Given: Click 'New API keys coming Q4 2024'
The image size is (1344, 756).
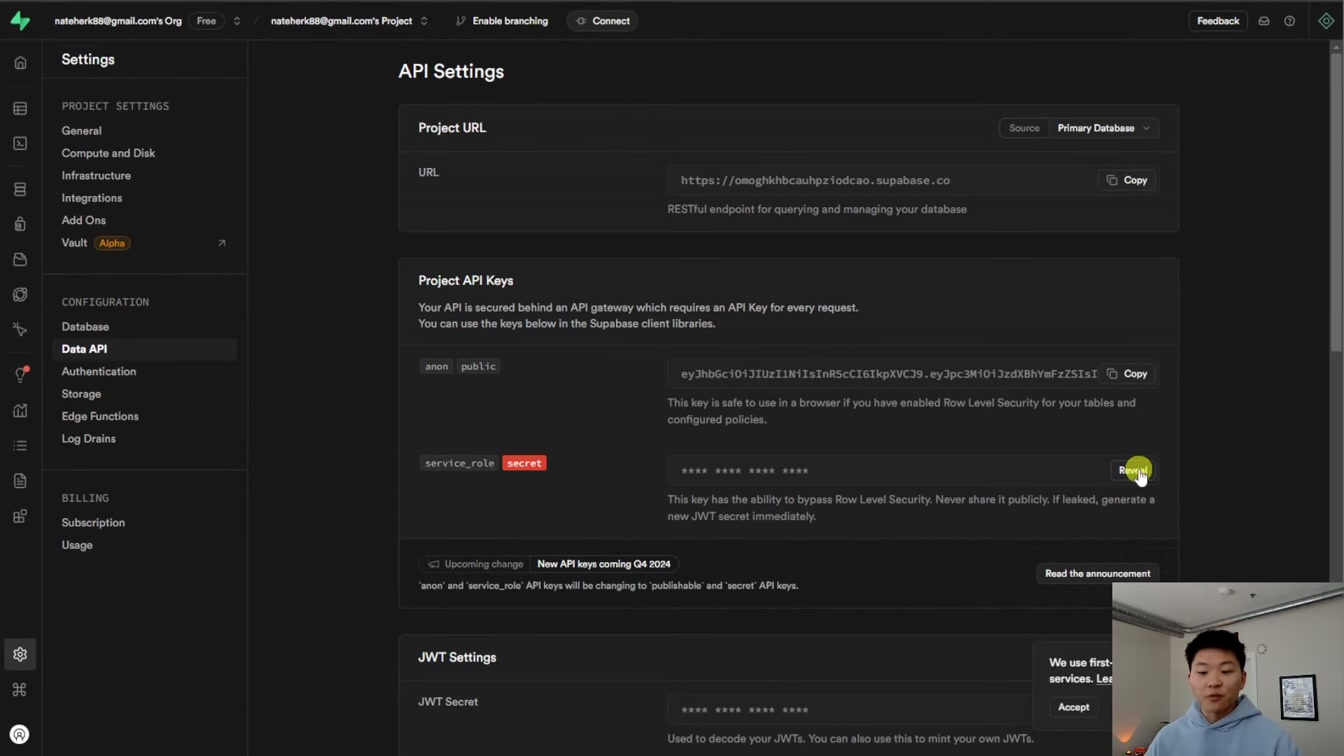Looking at the screenshot, I should click(x=604, y=564).
